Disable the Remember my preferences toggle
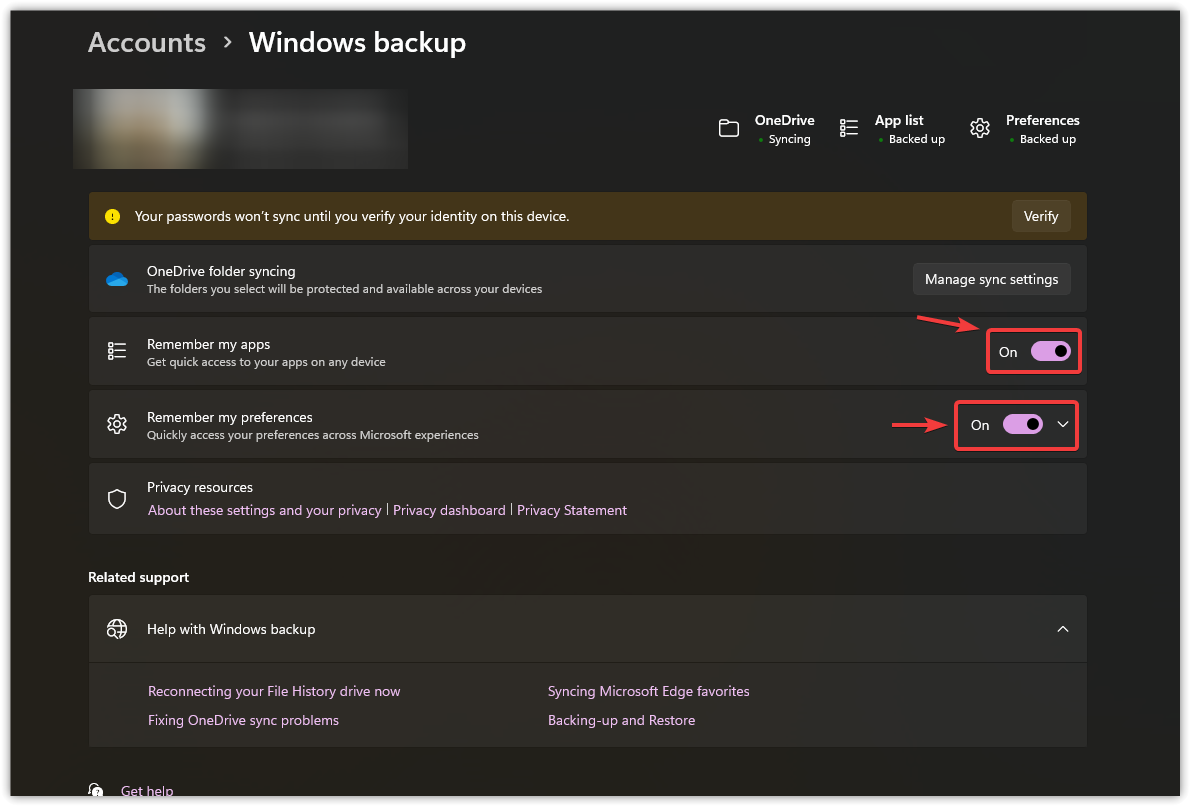 1023,424
